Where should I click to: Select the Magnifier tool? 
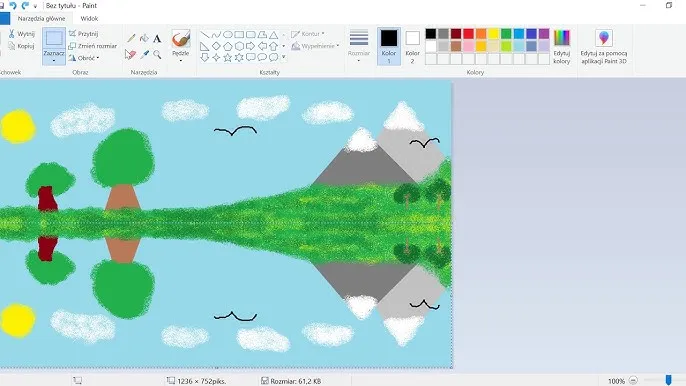(157, 54)
